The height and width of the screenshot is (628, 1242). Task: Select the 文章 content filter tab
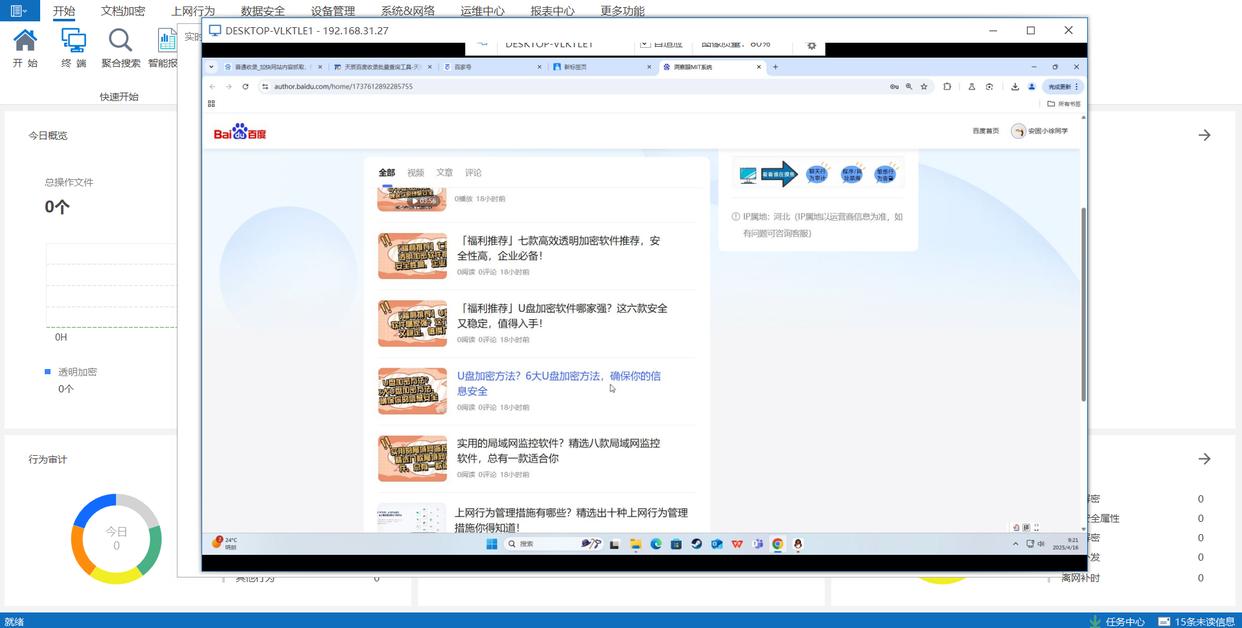click(x=444, y=173)
